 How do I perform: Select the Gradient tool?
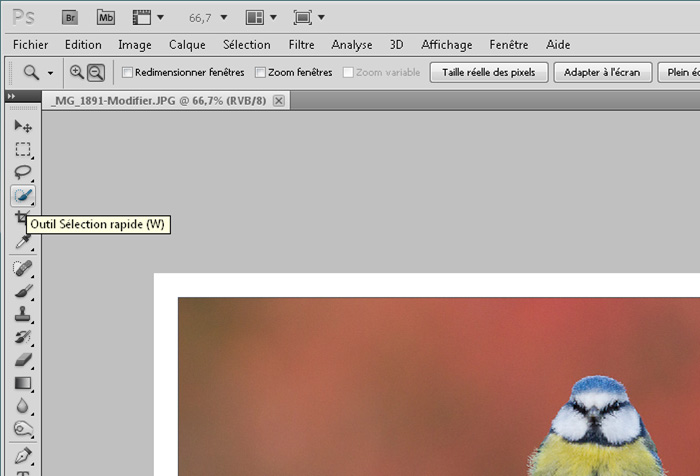tap(23, 383)
